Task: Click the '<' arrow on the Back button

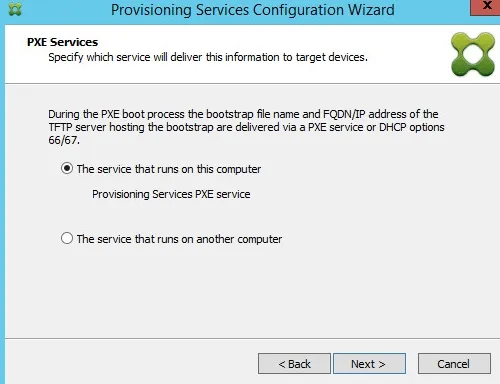Action: [282, 364]
